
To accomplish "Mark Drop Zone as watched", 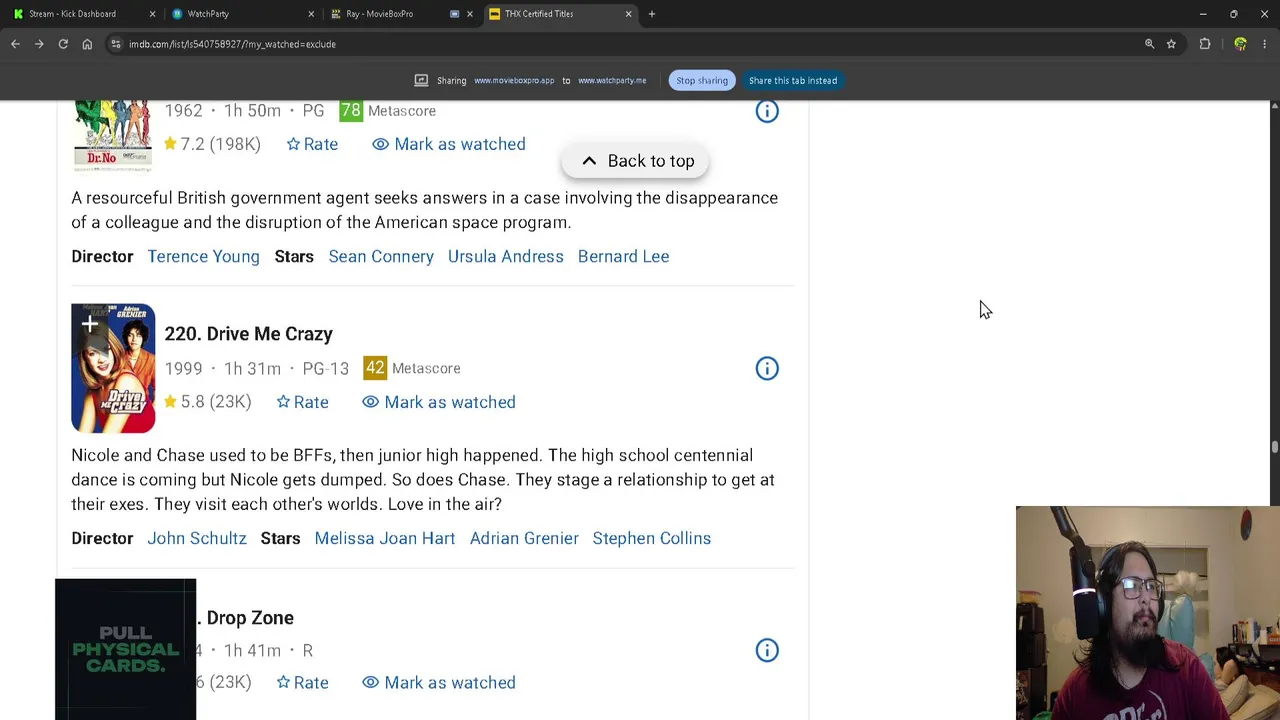I will 439,683.
